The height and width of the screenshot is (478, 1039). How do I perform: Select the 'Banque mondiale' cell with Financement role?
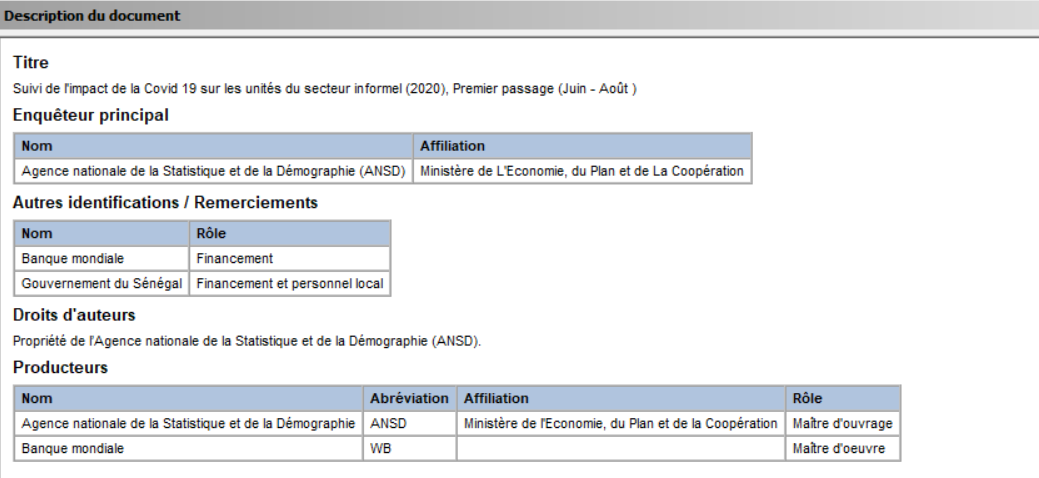60,259
